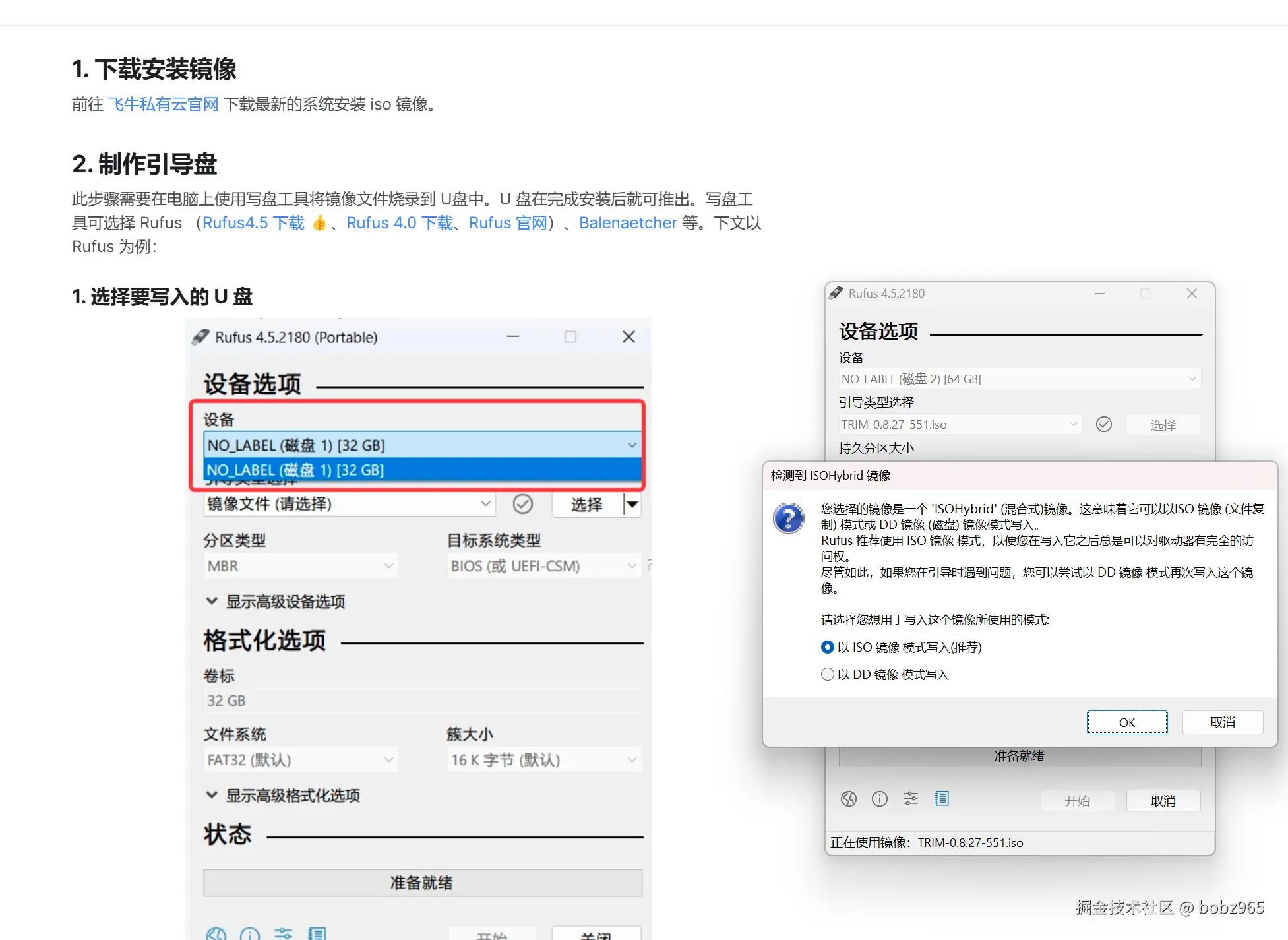Screen dimensions: 1288x940
Task: Expand 显示高级格式化选项
Action: tap(283, 796)
